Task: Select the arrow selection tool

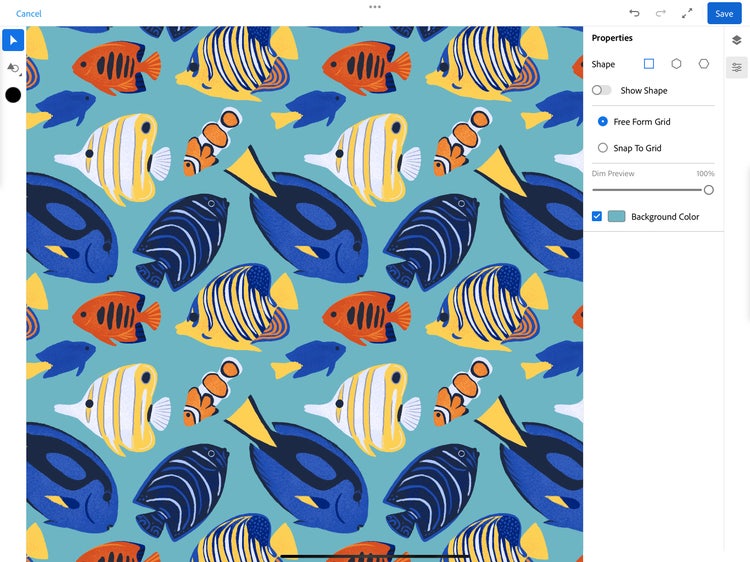Action: point(13,40)
